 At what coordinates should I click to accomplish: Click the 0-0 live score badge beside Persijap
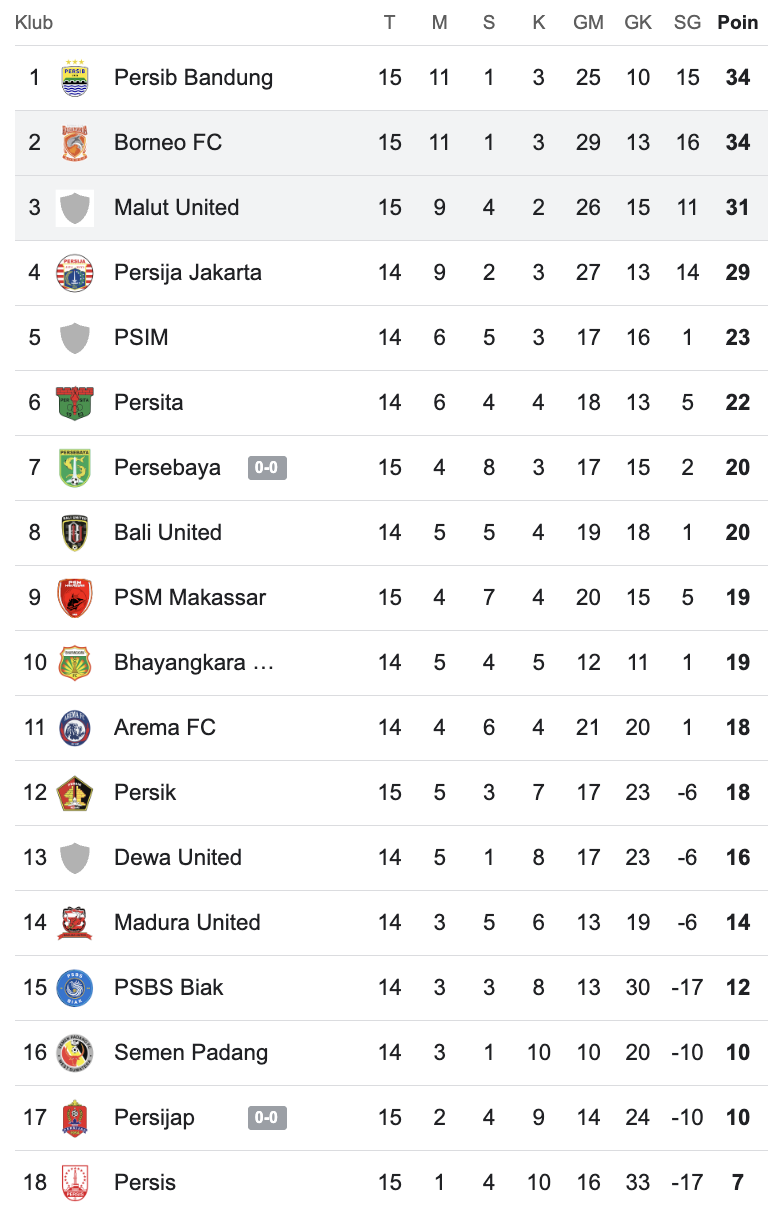(267, 1117)
